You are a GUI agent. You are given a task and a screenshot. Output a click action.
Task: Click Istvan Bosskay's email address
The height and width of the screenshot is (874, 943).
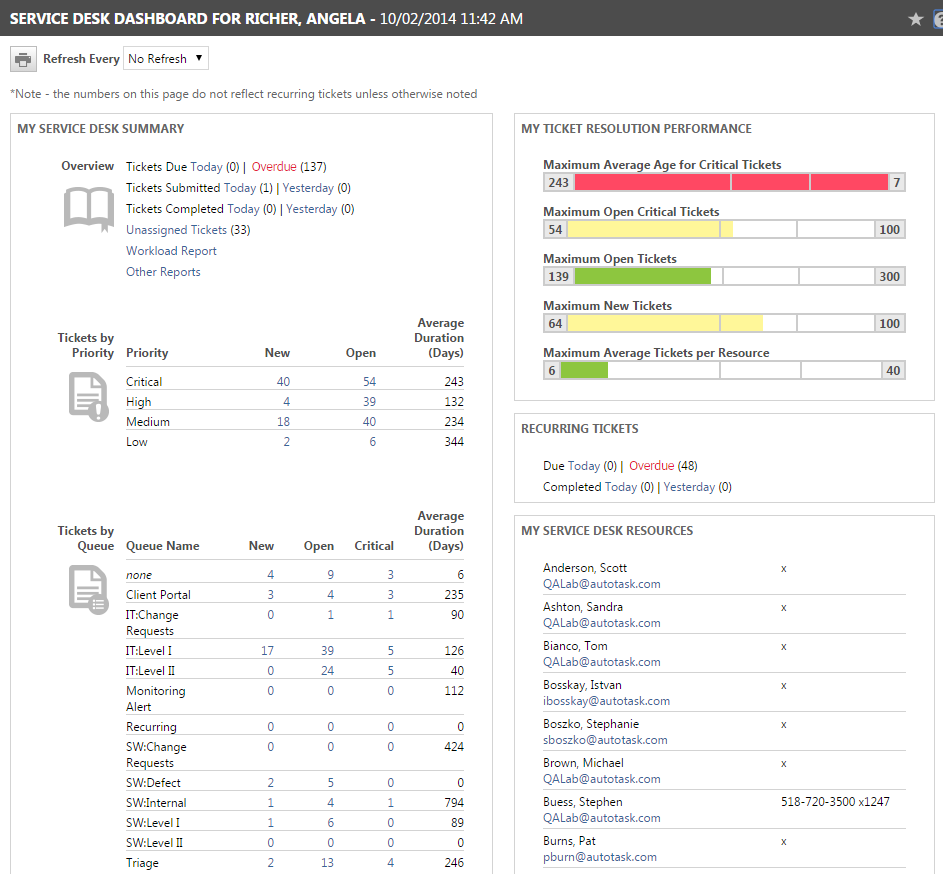tap(606, 701)
